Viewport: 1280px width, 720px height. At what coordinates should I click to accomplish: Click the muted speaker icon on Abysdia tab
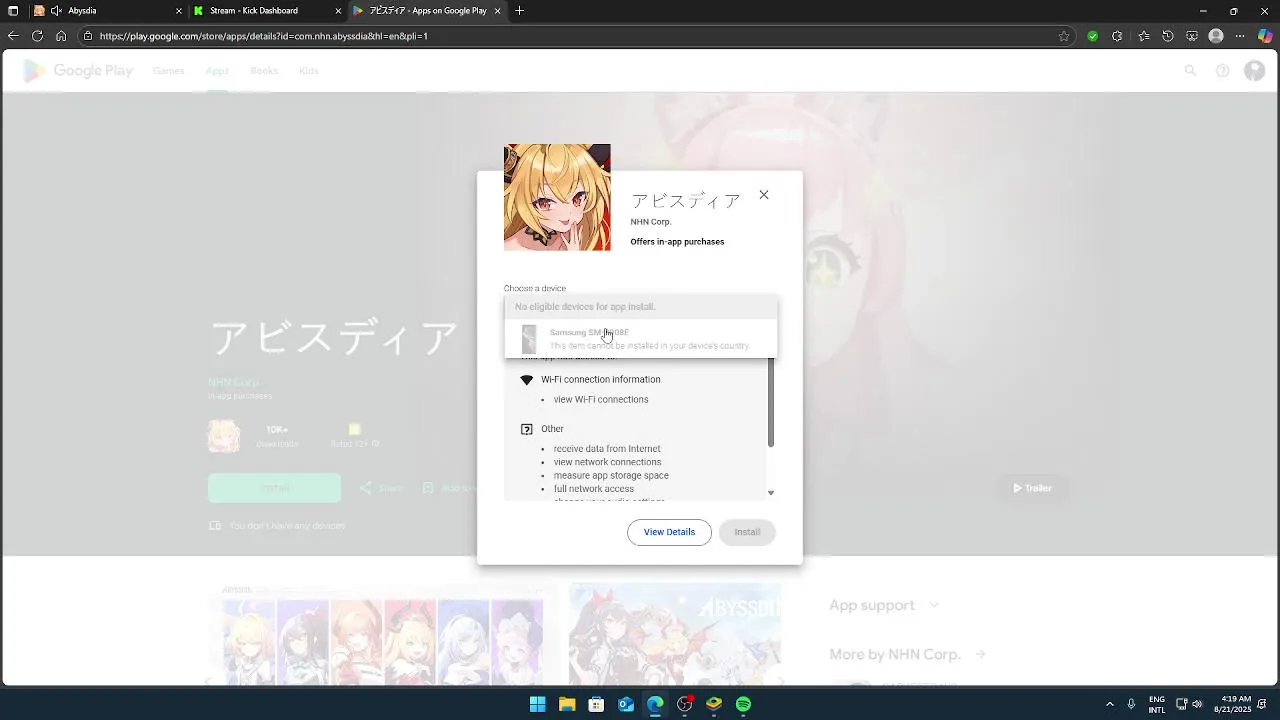[x=56, y=11]
